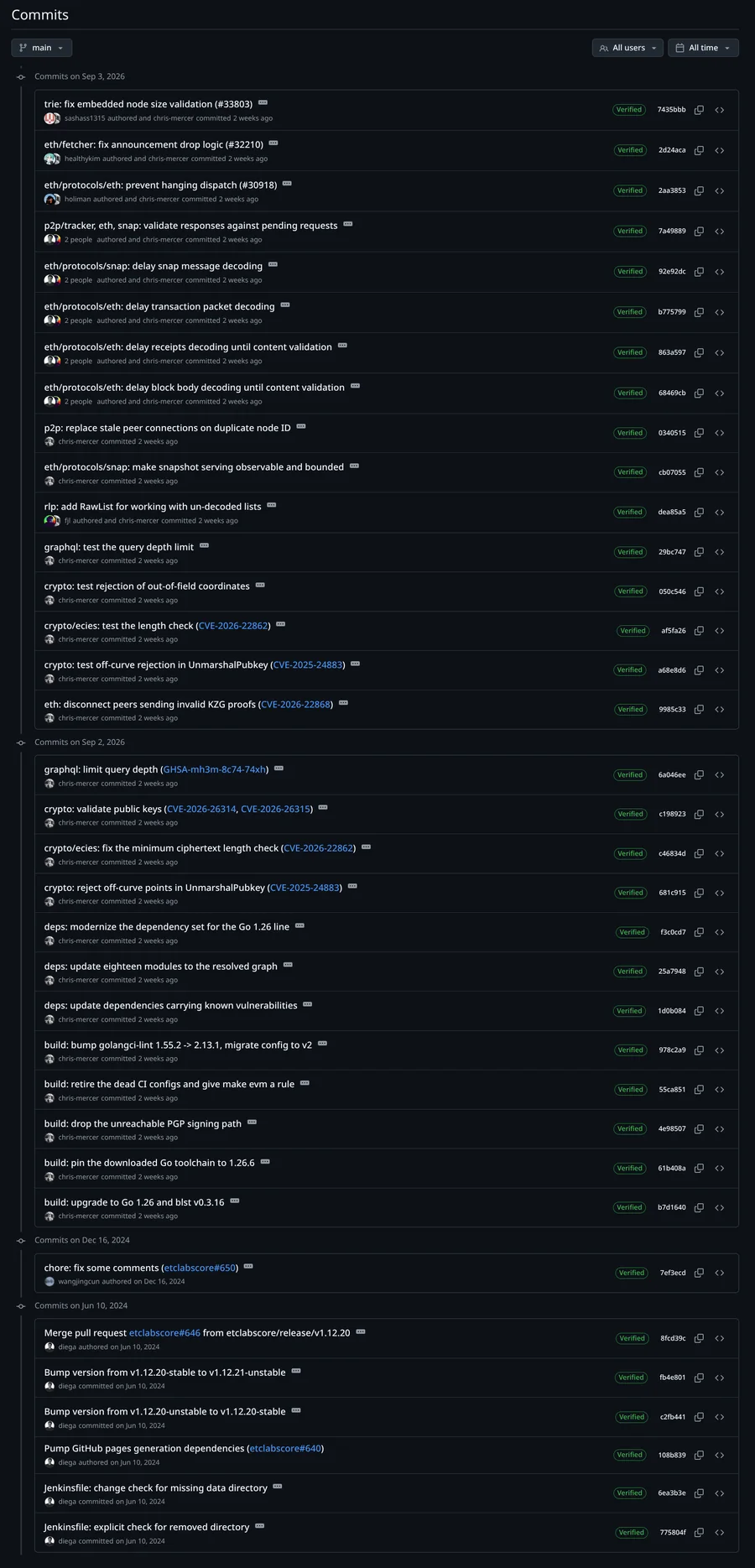Viewport: 755px width, 1568px height.
Task: Open GHSA-mh3m-8c74-74xh advisory link
Action: 214,769
